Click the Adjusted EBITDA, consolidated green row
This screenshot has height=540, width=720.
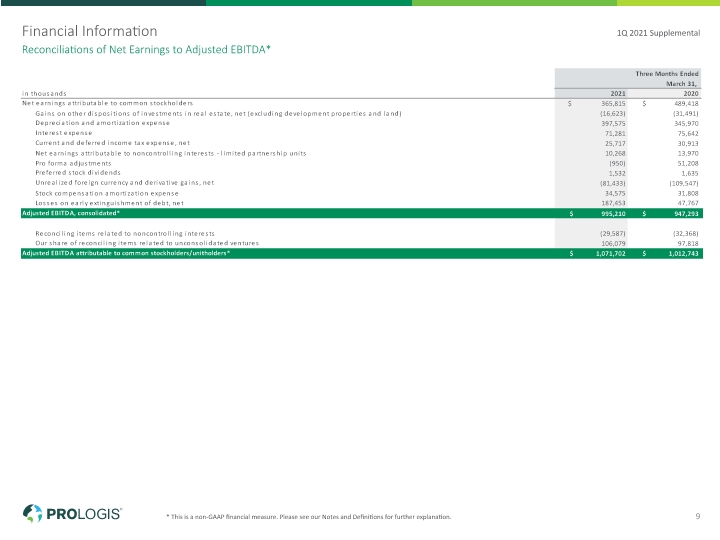click(361, 213)
